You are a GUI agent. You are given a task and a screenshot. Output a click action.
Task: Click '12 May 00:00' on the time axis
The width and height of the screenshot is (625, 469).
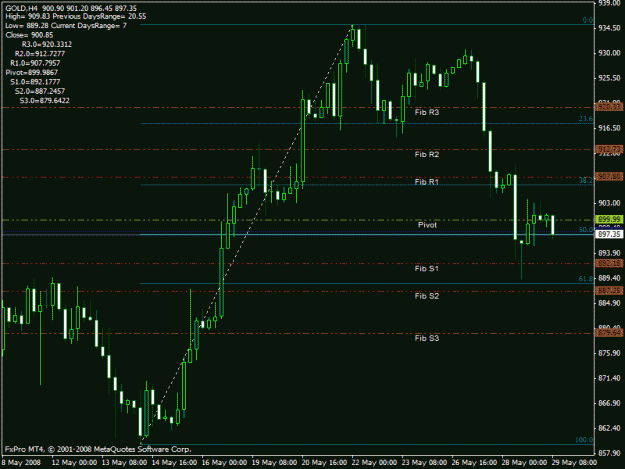pos(74,463)
